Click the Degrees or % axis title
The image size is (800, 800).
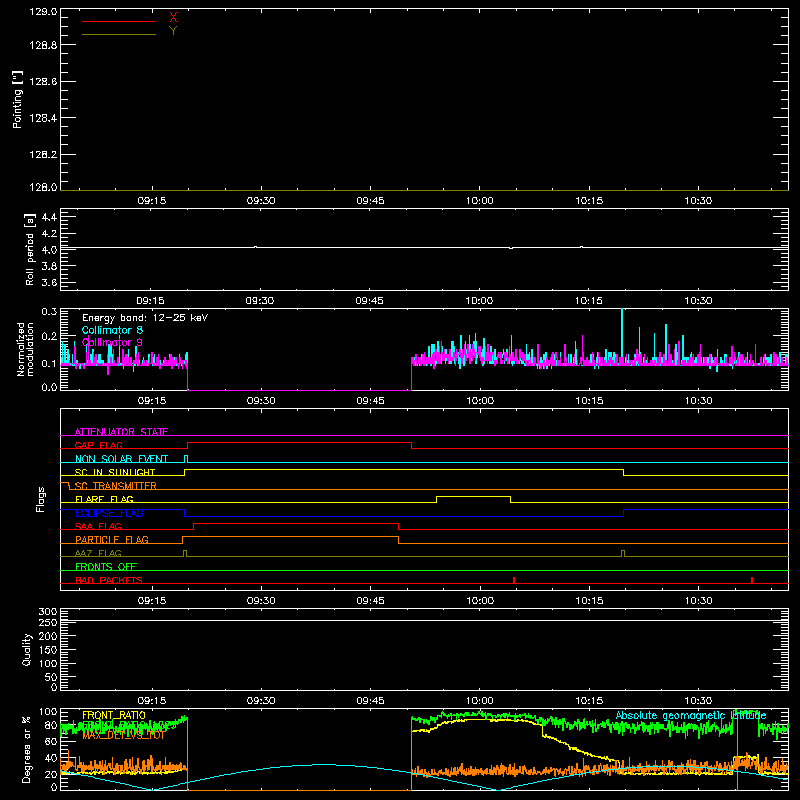tap(27, 749)
